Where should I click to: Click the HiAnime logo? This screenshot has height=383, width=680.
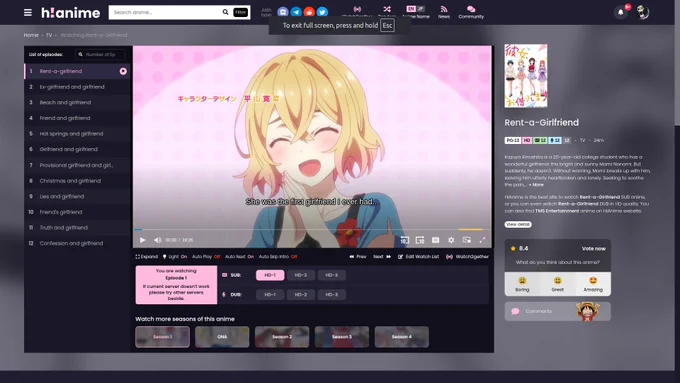point(70,13)
